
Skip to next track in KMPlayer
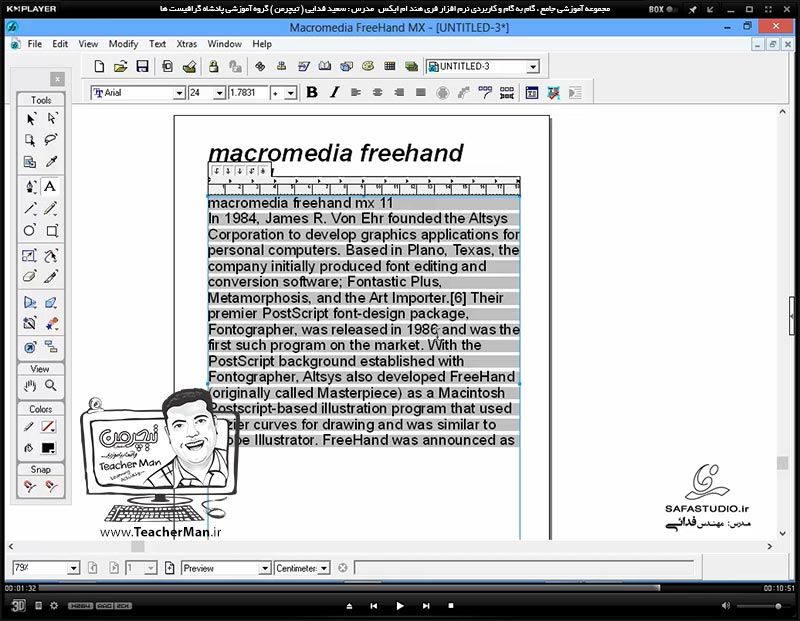(x=426, y=606)
